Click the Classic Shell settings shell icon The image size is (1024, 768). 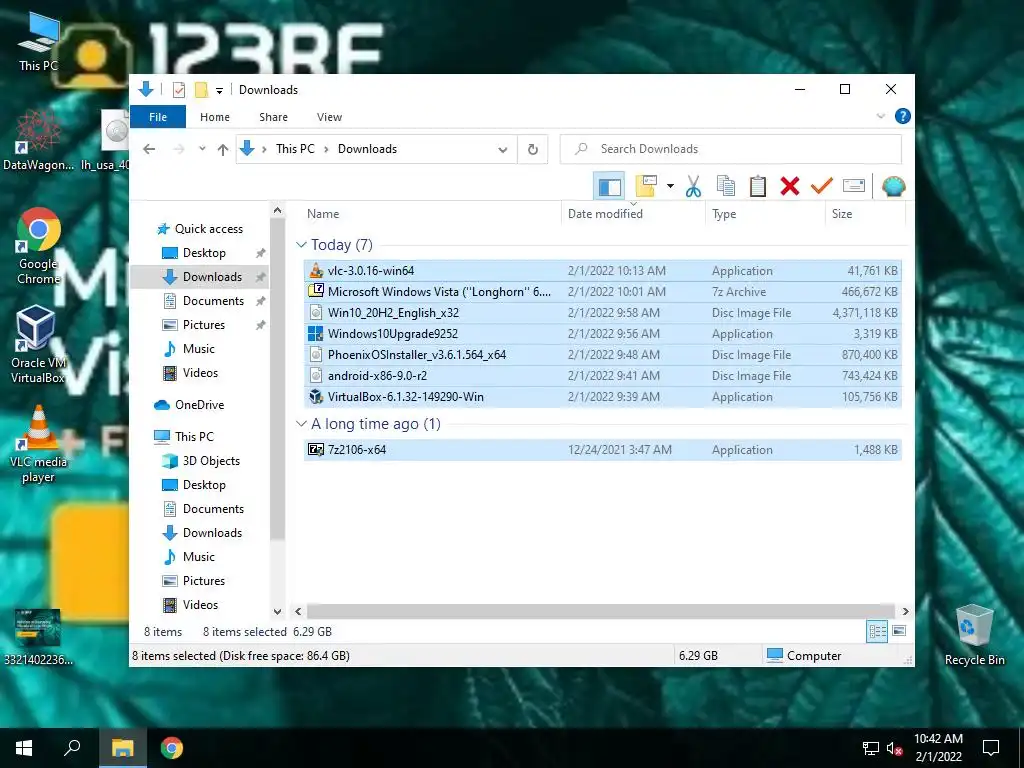893,187
